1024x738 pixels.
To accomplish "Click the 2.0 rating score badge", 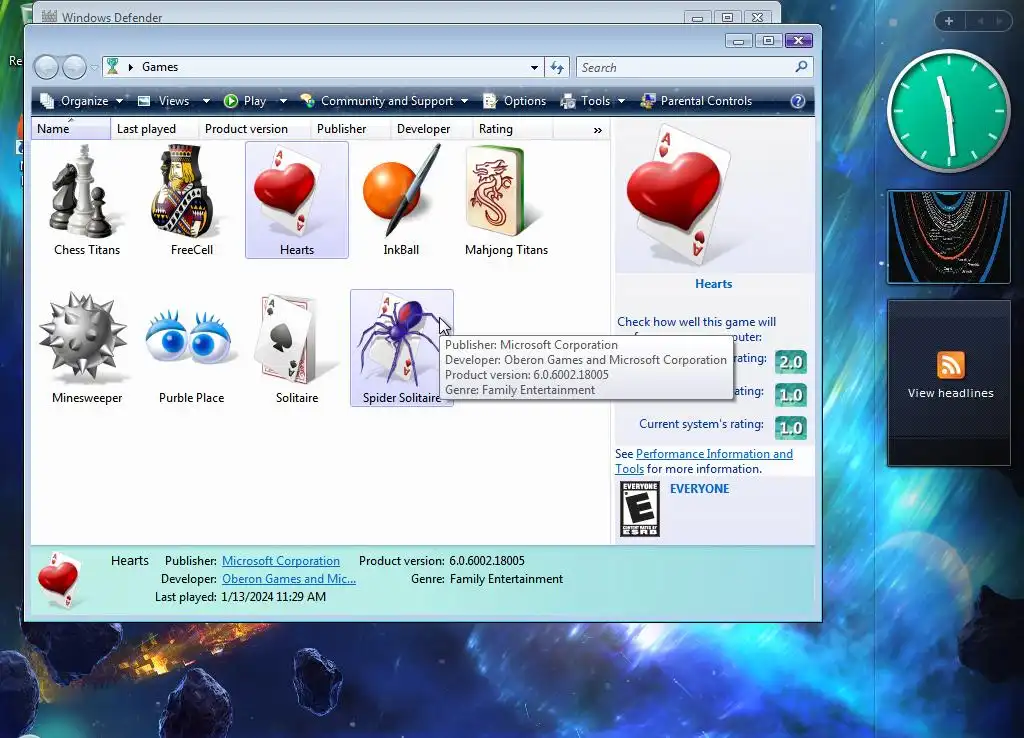I will point(791,362).
